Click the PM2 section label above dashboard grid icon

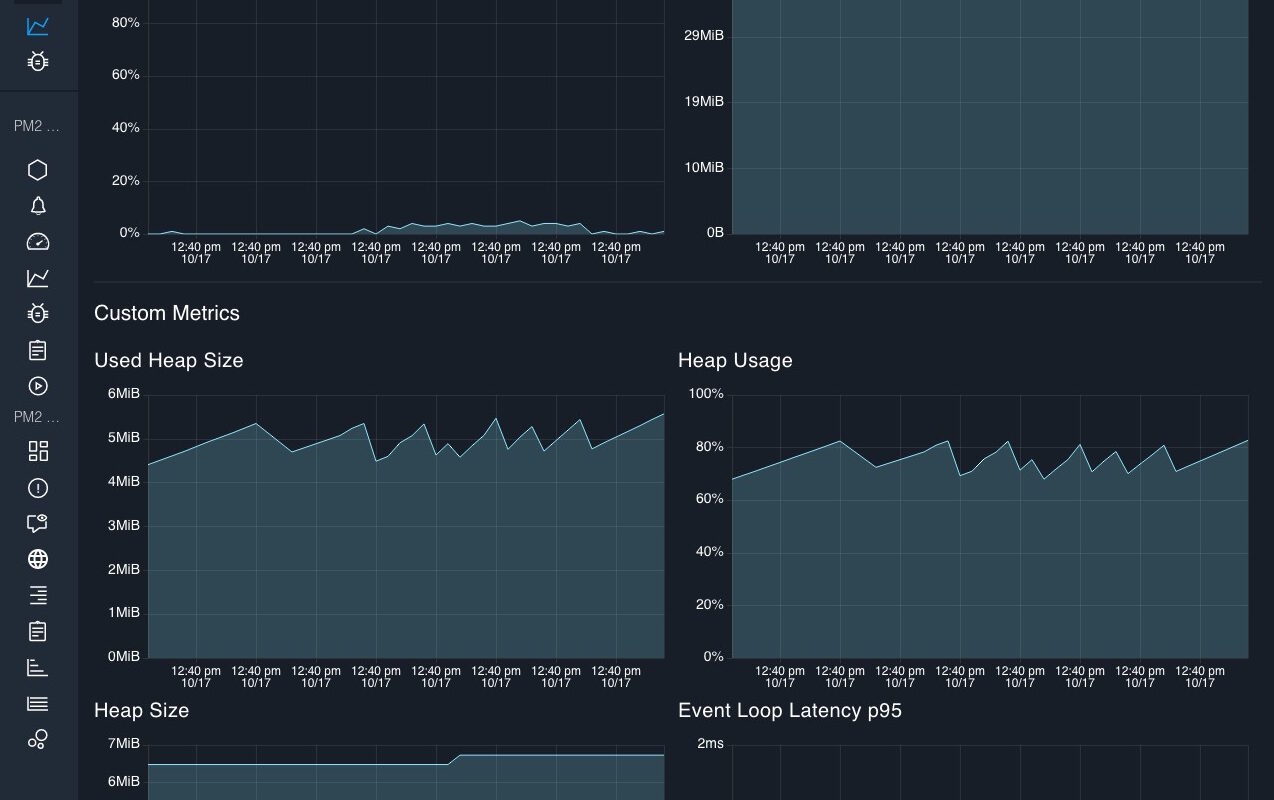click(37, 417)
